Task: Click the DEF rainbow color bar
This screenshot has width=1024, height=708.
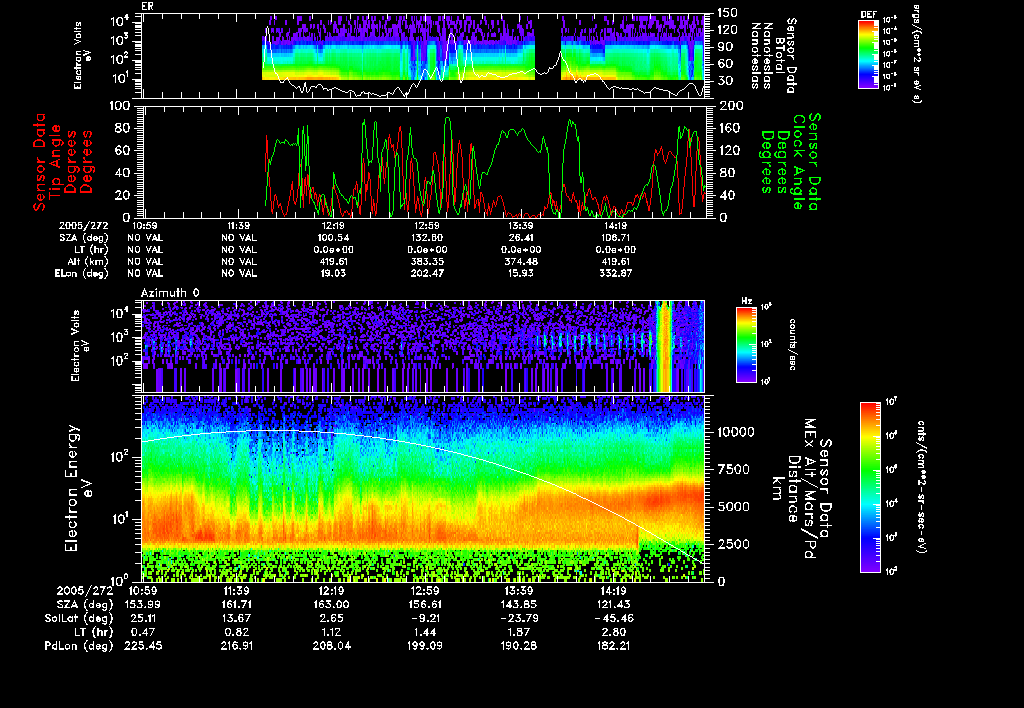Action: (x=868, y=54)
